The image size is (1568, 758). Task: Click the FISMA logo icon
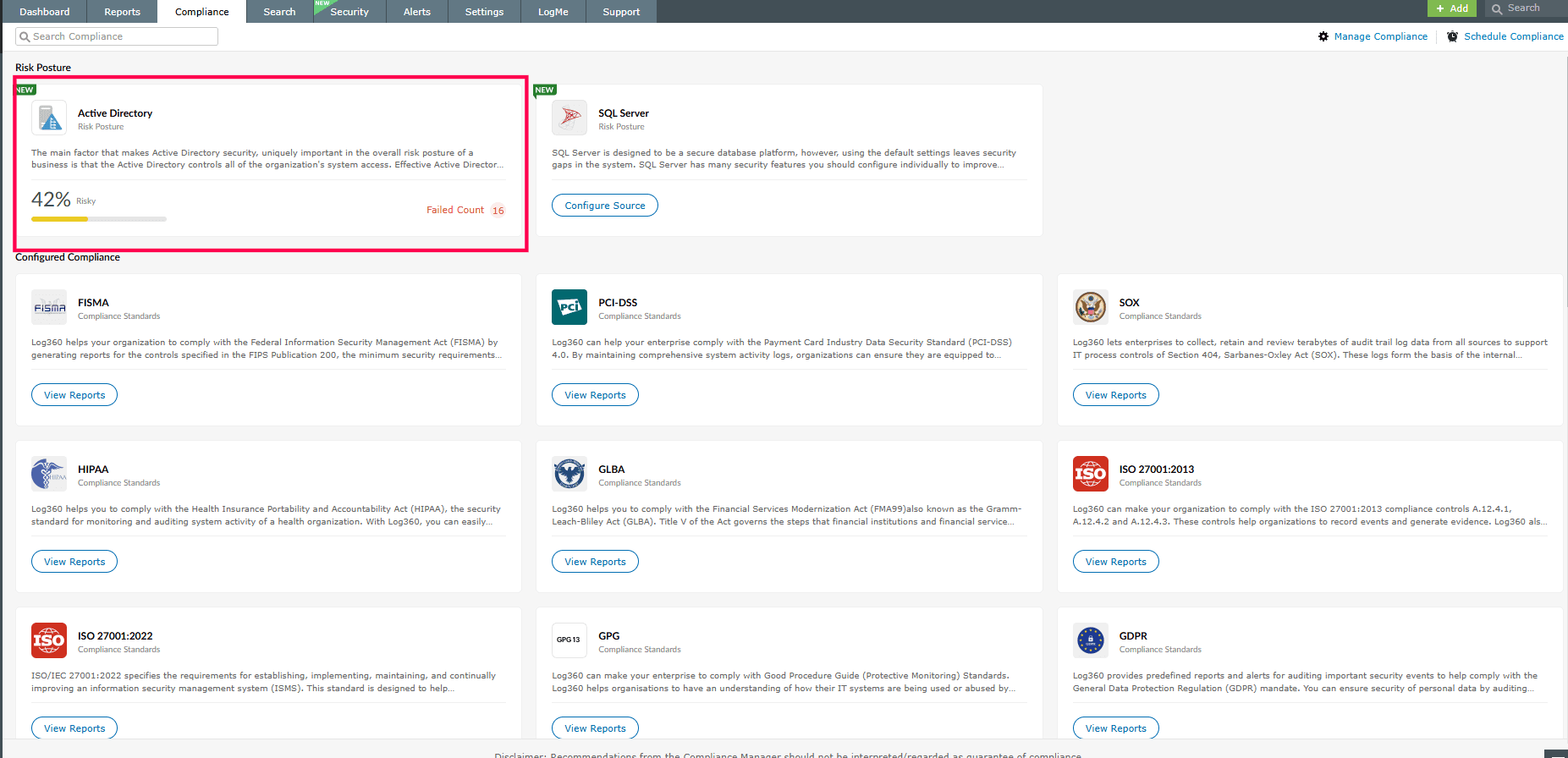(x=49, y=308)
